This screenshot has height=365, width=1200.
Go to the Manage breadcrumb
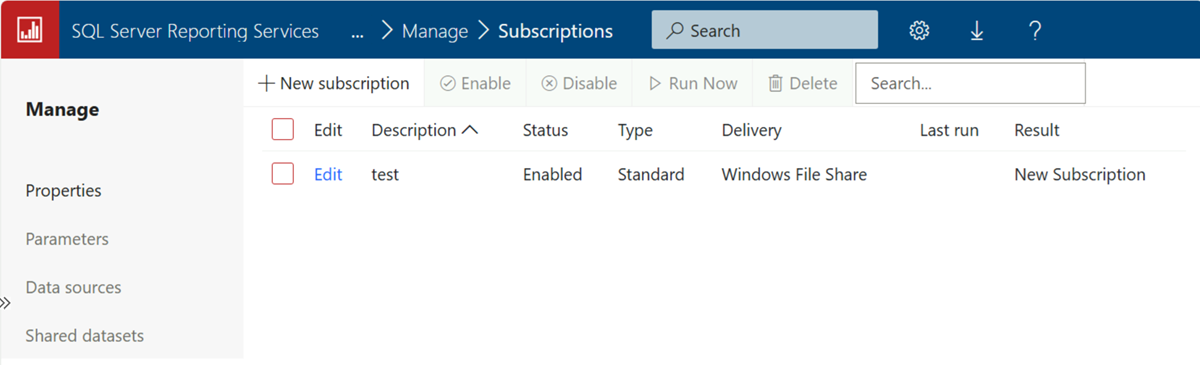click(435, 31)
